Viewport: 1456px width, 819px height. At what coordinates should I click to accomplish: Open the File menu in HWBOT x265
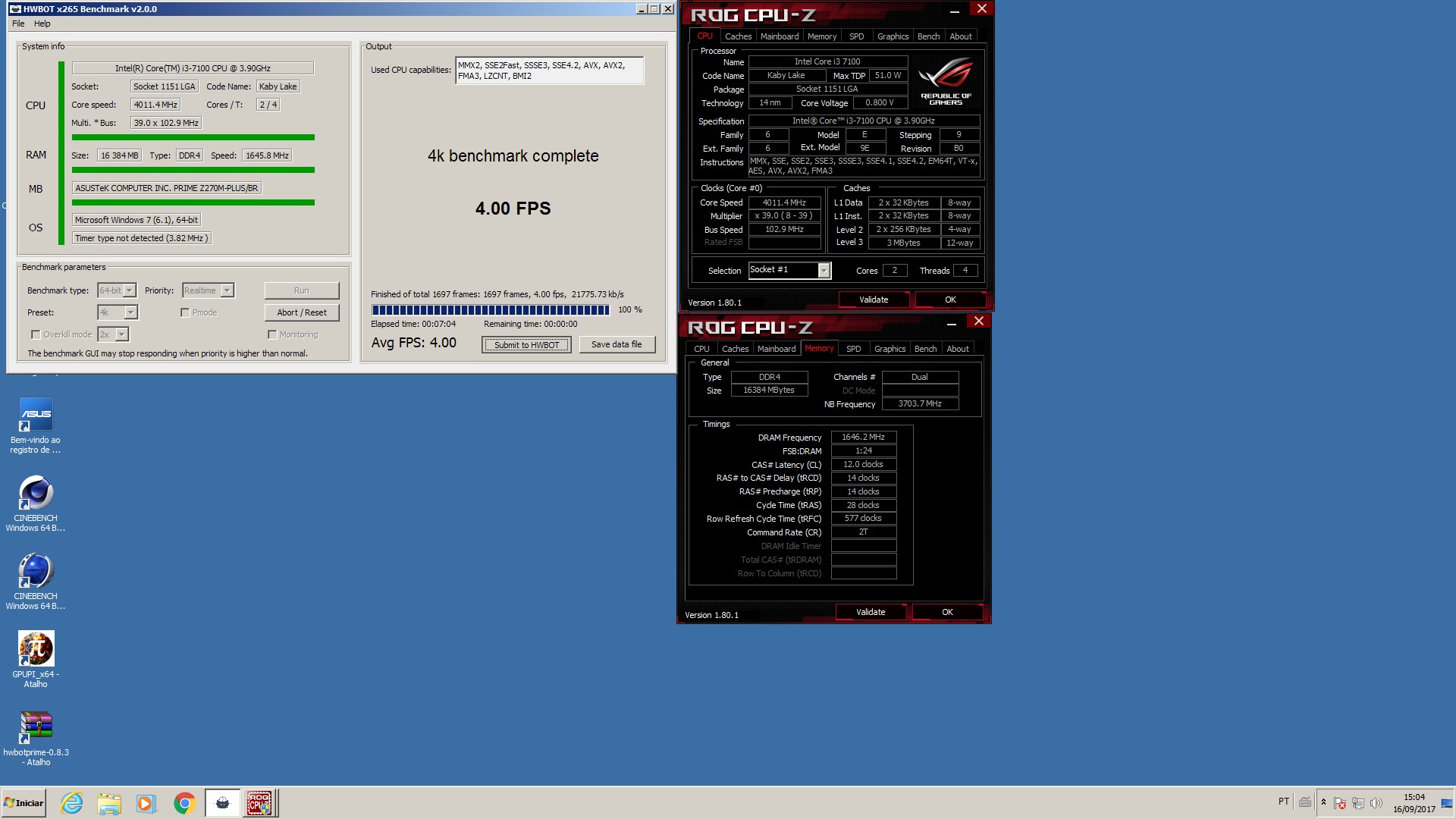[18, 24]
